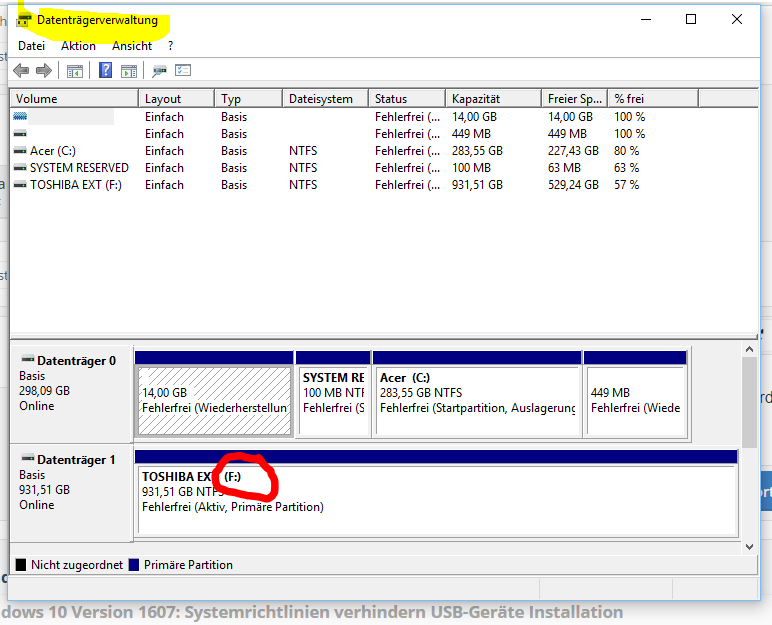Click the Datenträgerverwaltung title bar app icon

[x=24, y=21]
